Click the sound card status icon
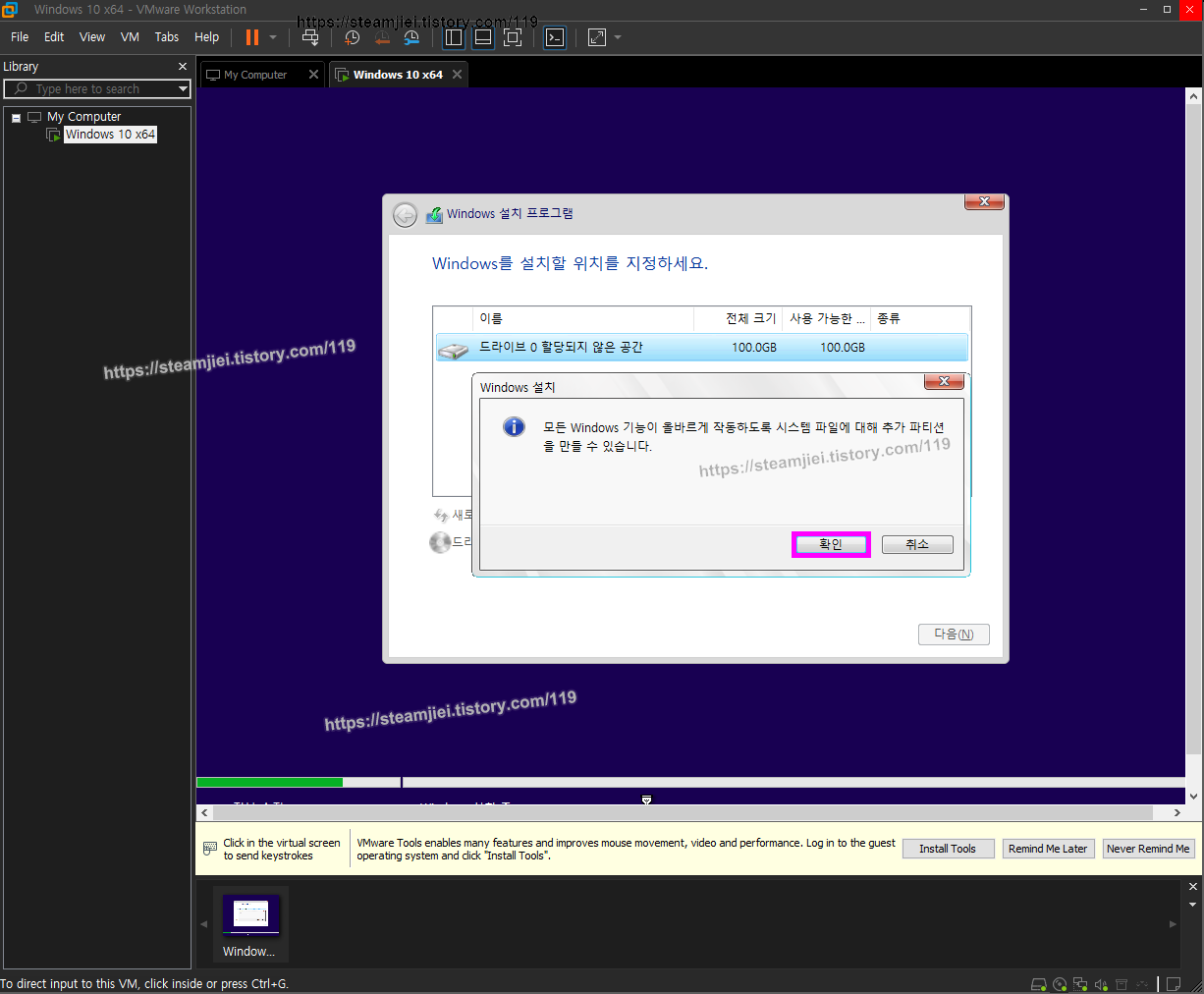The image size is (1204, 994). point(1101,984)
